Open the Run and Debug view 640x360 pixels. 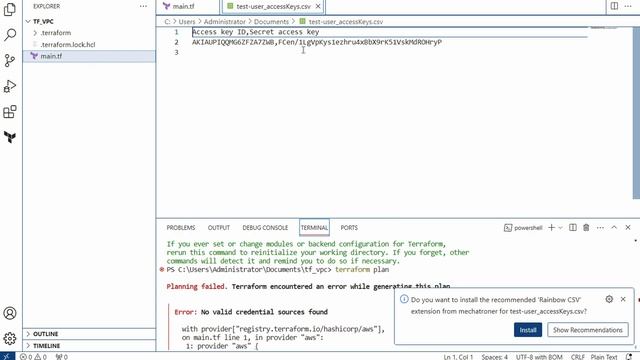(10, 86)
